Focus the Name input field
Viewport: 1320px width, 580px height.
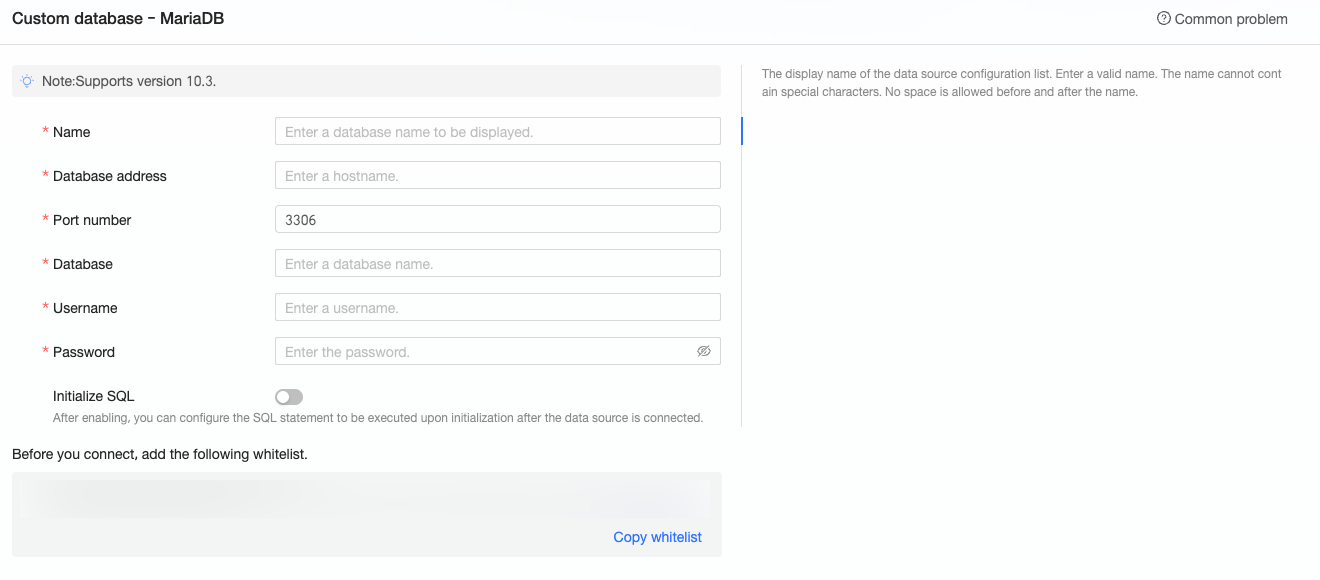tap(497, 131)
